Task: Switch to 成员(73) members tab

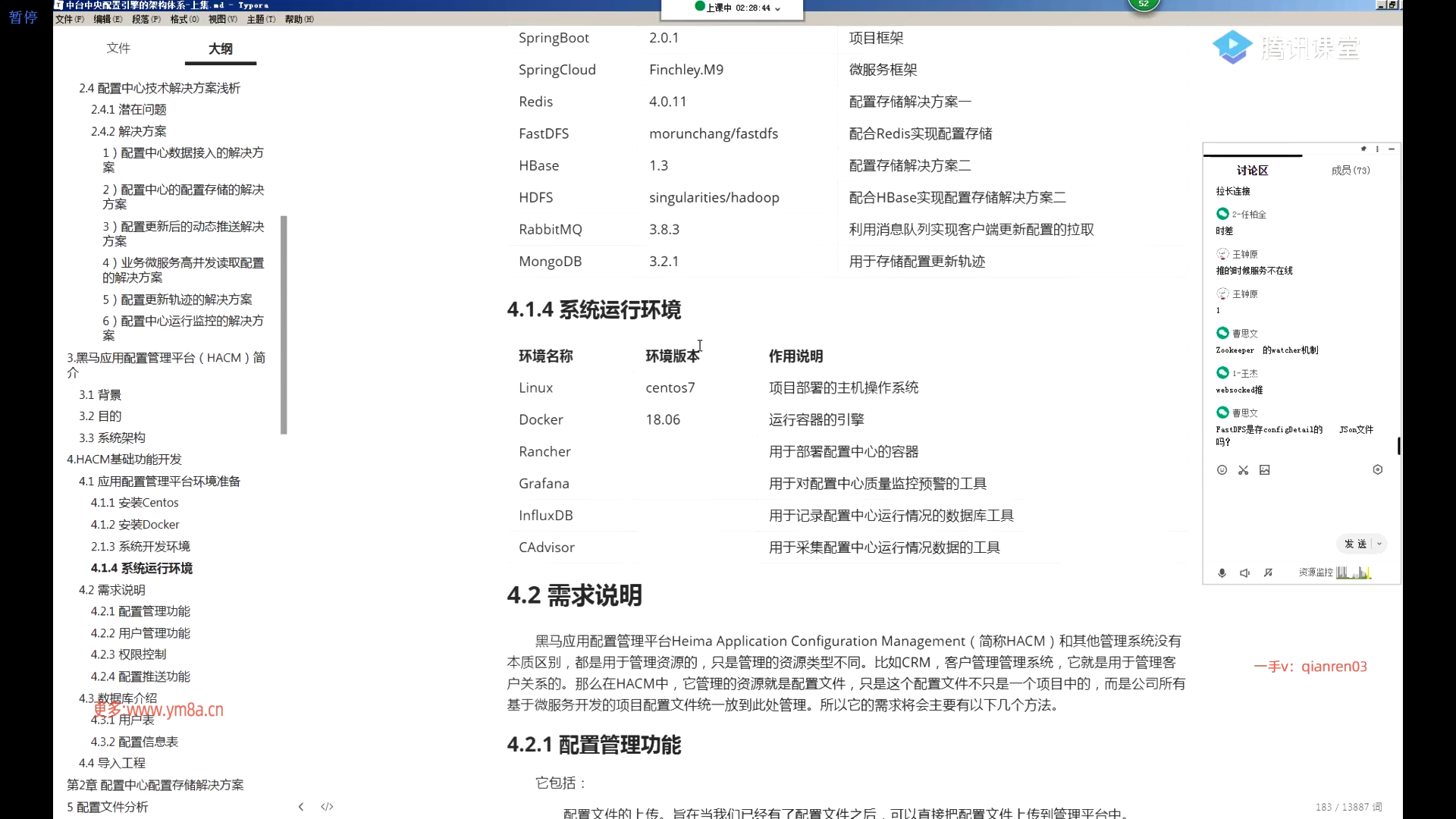Action: [x=1350, y=171]
